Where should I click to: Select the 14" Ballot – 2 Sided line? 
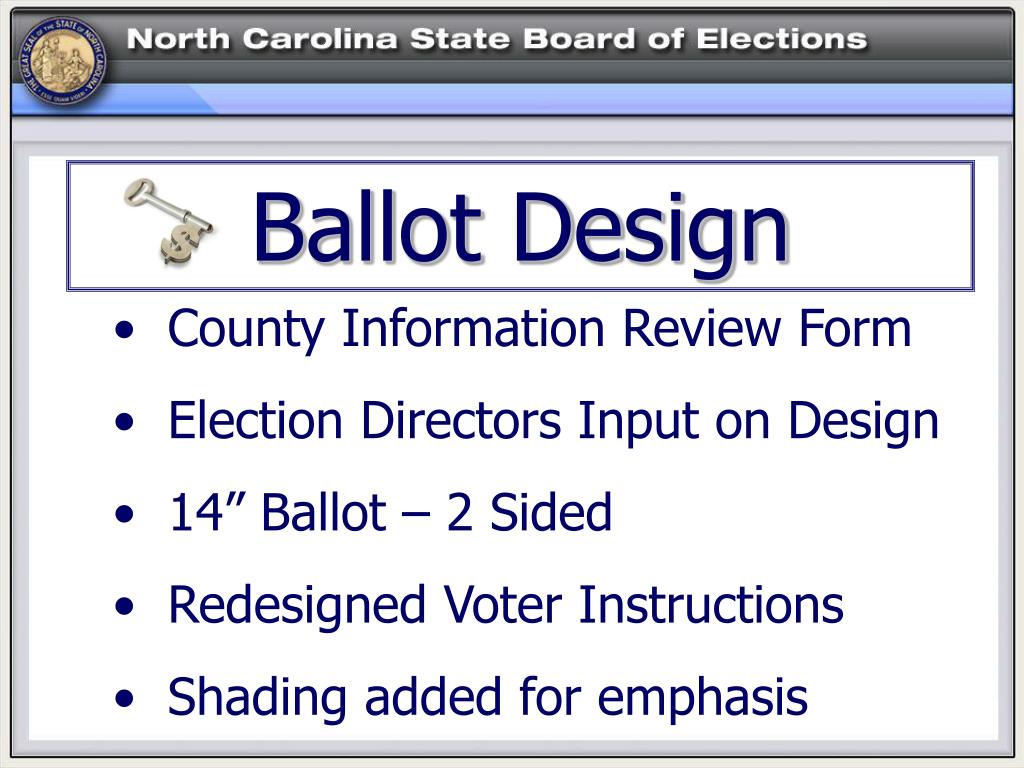[390, 511]
